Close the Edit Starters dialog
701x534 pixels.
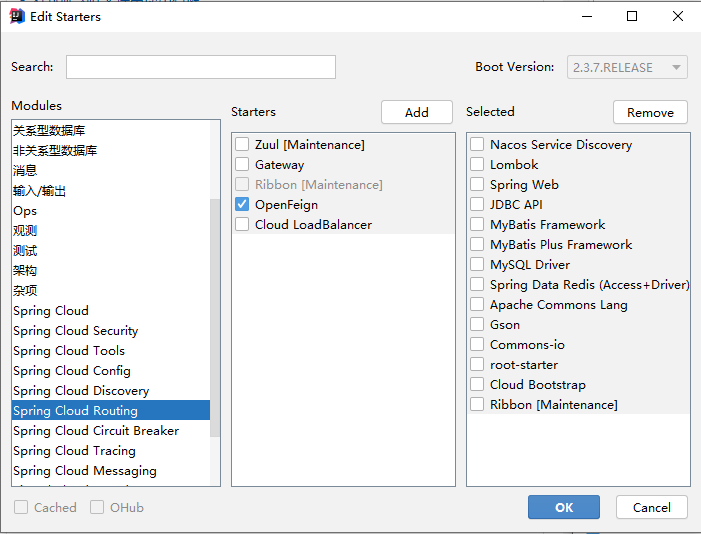[678, 17]
